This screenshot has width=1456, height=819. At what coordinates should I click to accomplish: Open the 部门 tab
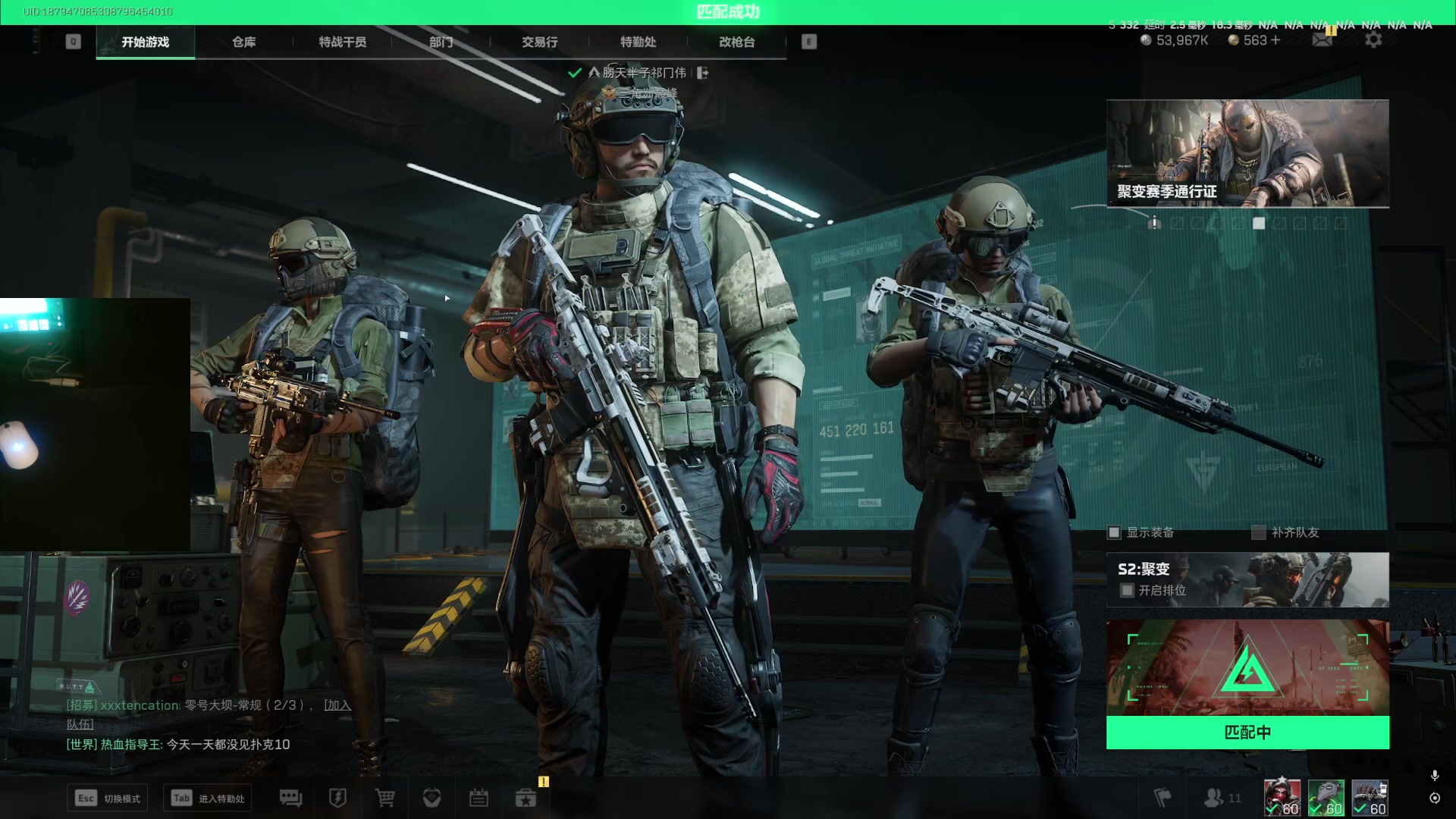[441, 42]
